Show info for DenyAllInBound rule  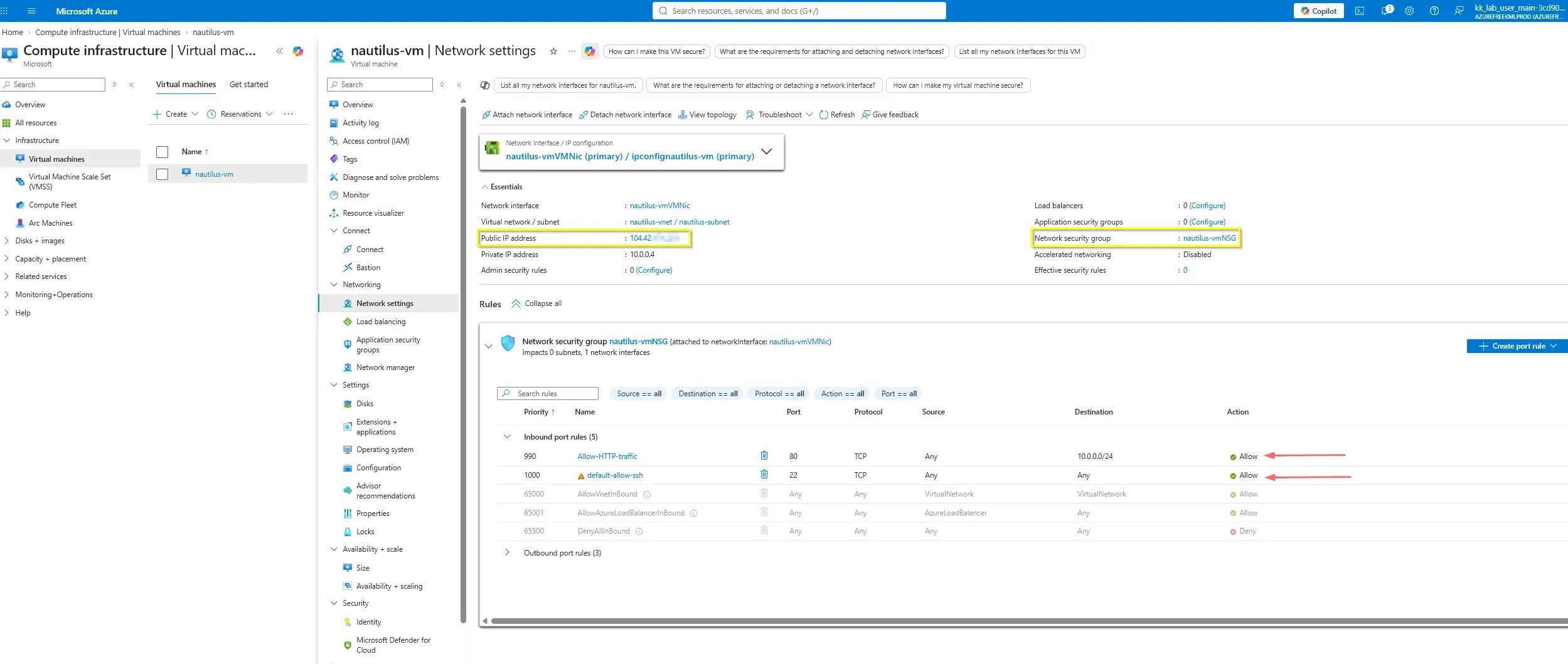click(639, 531)
